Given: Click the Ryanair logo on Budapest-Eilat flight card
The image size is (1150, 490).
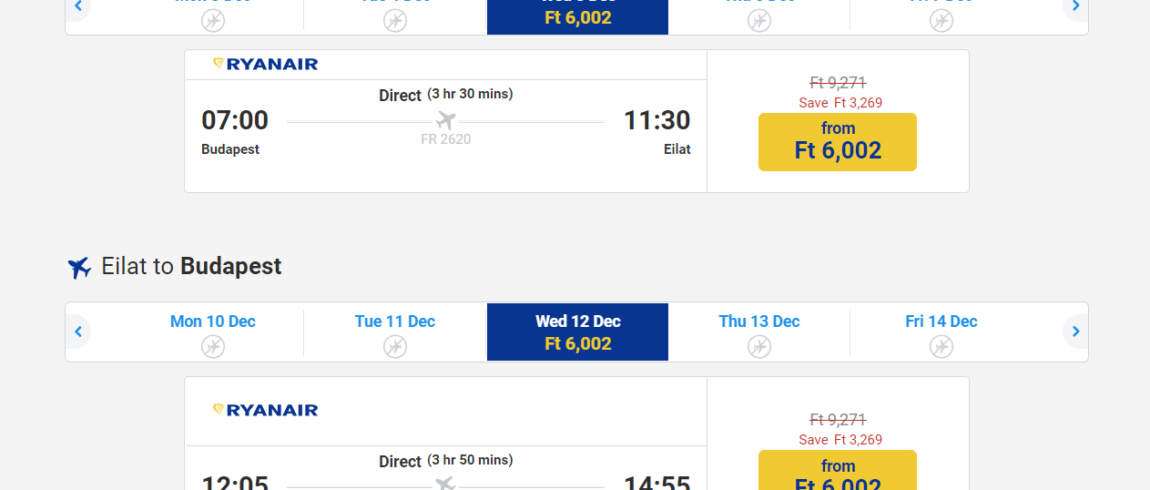Looking at the screenshot, I should click(265, 65).
